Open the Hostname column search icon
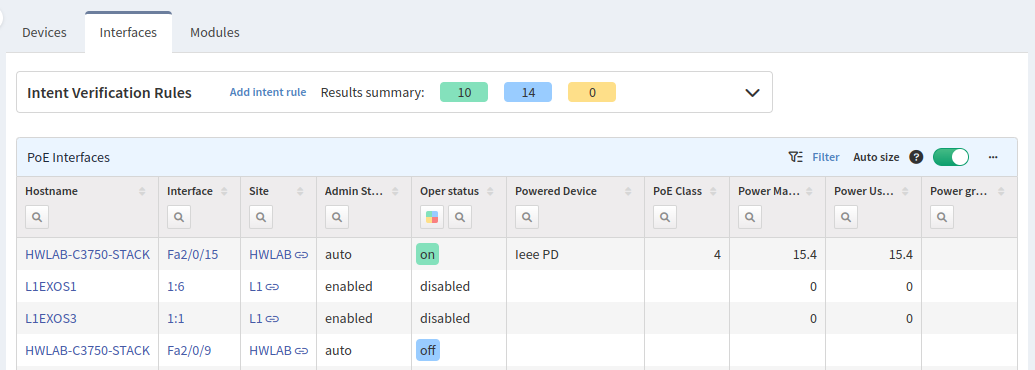Screen dimensions: 1035x370 pyautogui.click(x=37, y=216)
